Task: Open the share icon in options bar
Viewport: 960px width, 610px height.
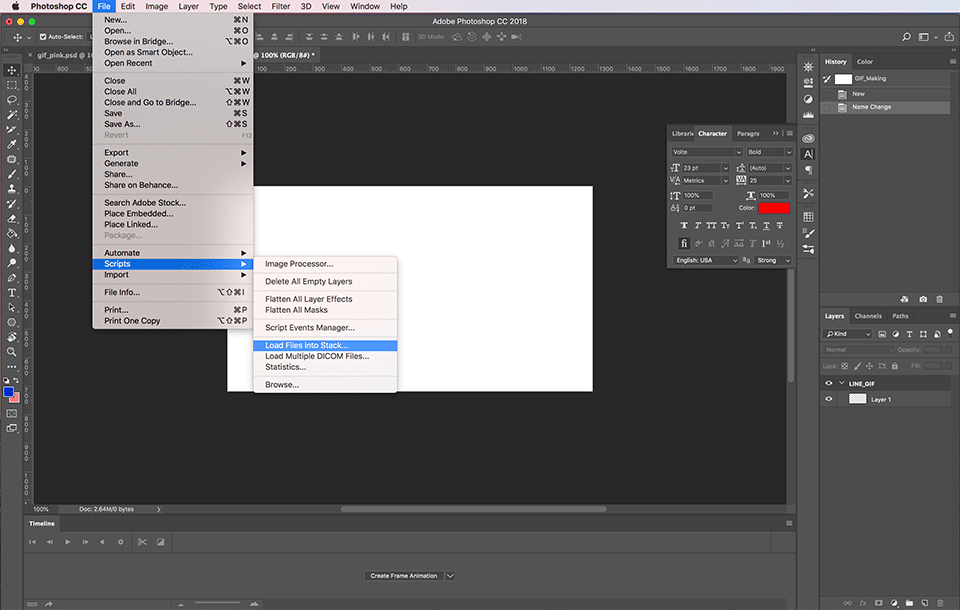Action: point(949,37)
